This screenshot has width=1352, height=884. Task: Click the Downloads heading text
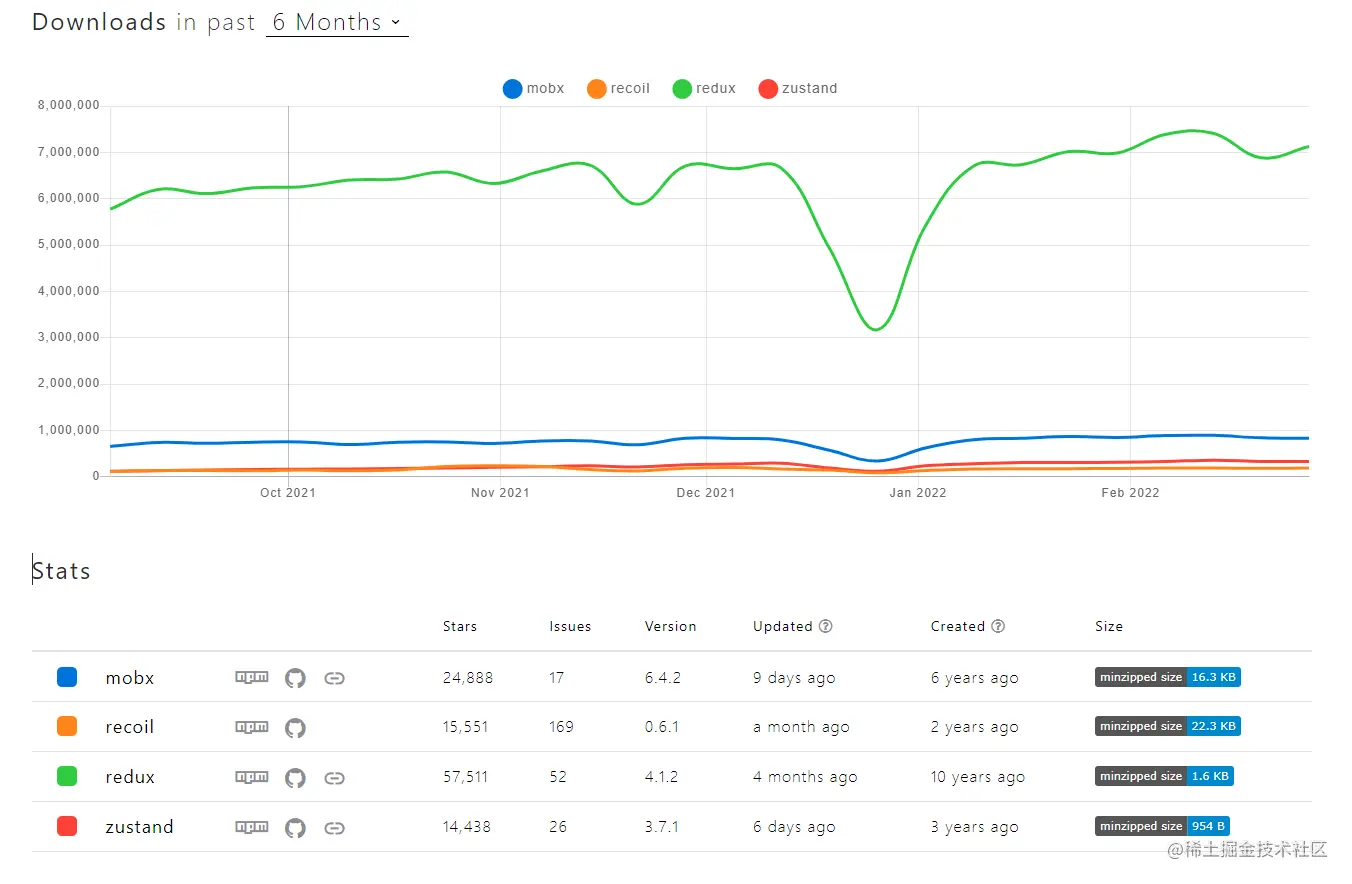(x=99, y=22)
